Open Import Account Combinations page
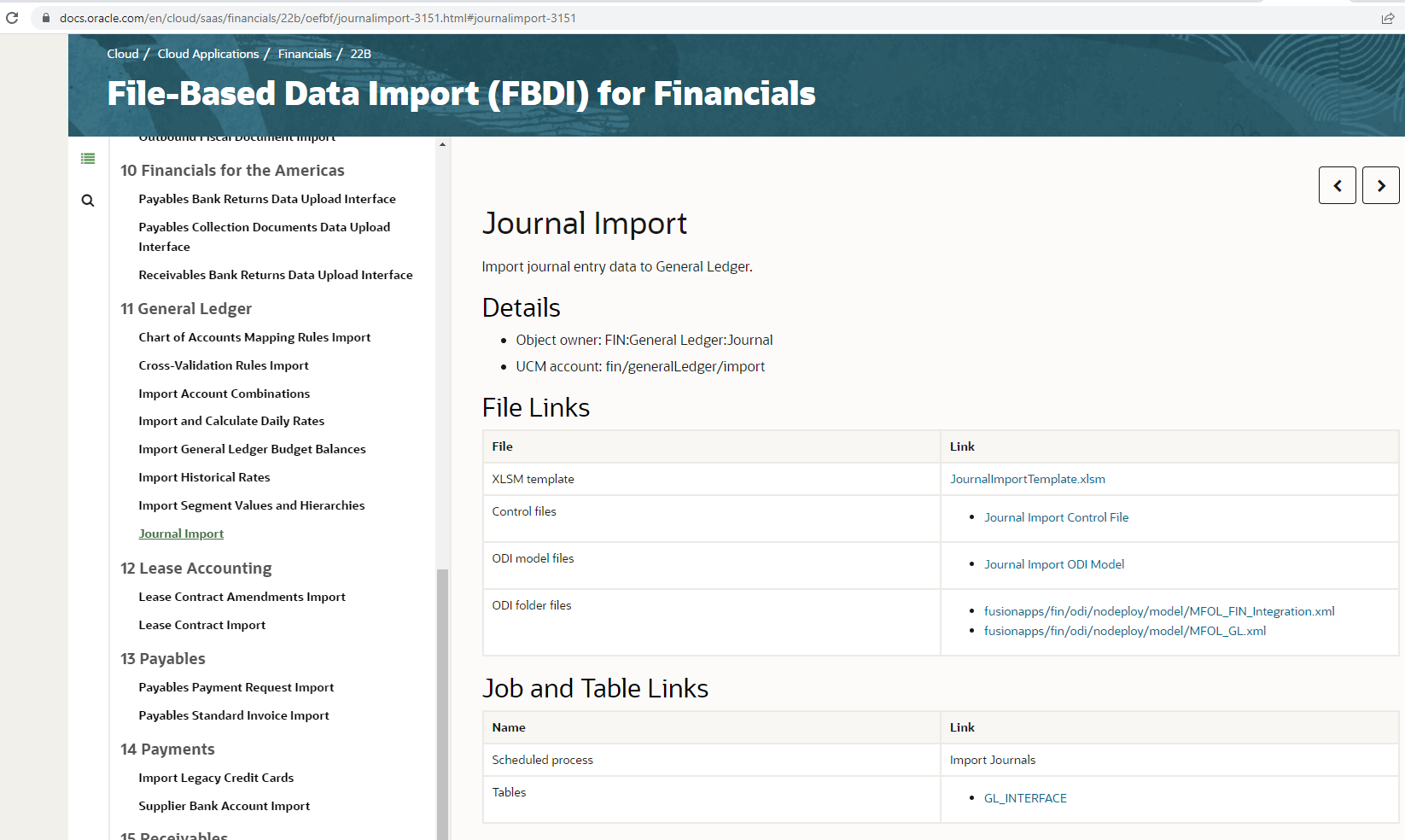 (224, 394)
